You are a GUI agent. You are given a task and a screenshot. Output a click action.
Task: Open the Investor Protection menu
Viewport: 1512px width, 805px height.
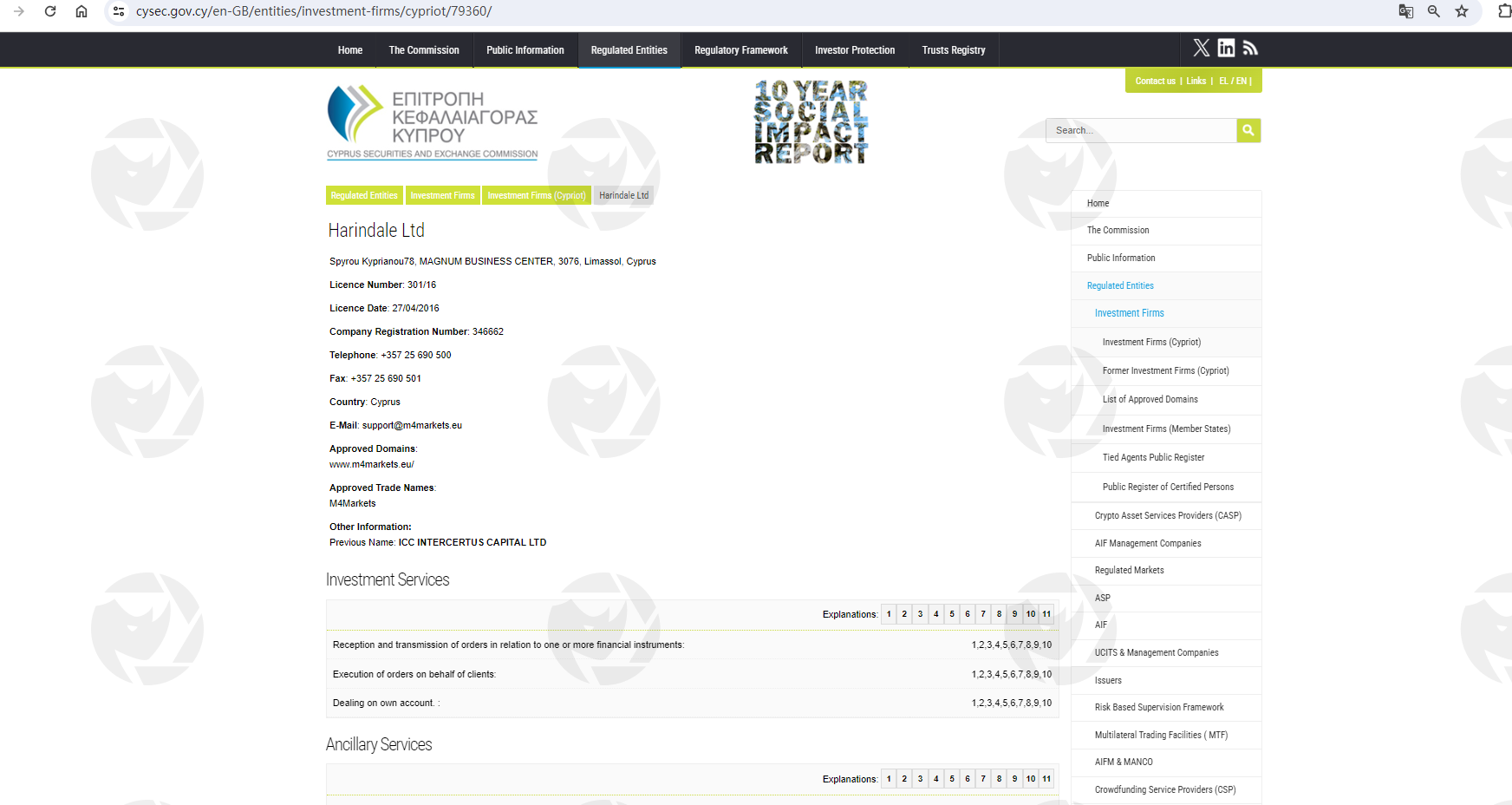pos(854,50)
